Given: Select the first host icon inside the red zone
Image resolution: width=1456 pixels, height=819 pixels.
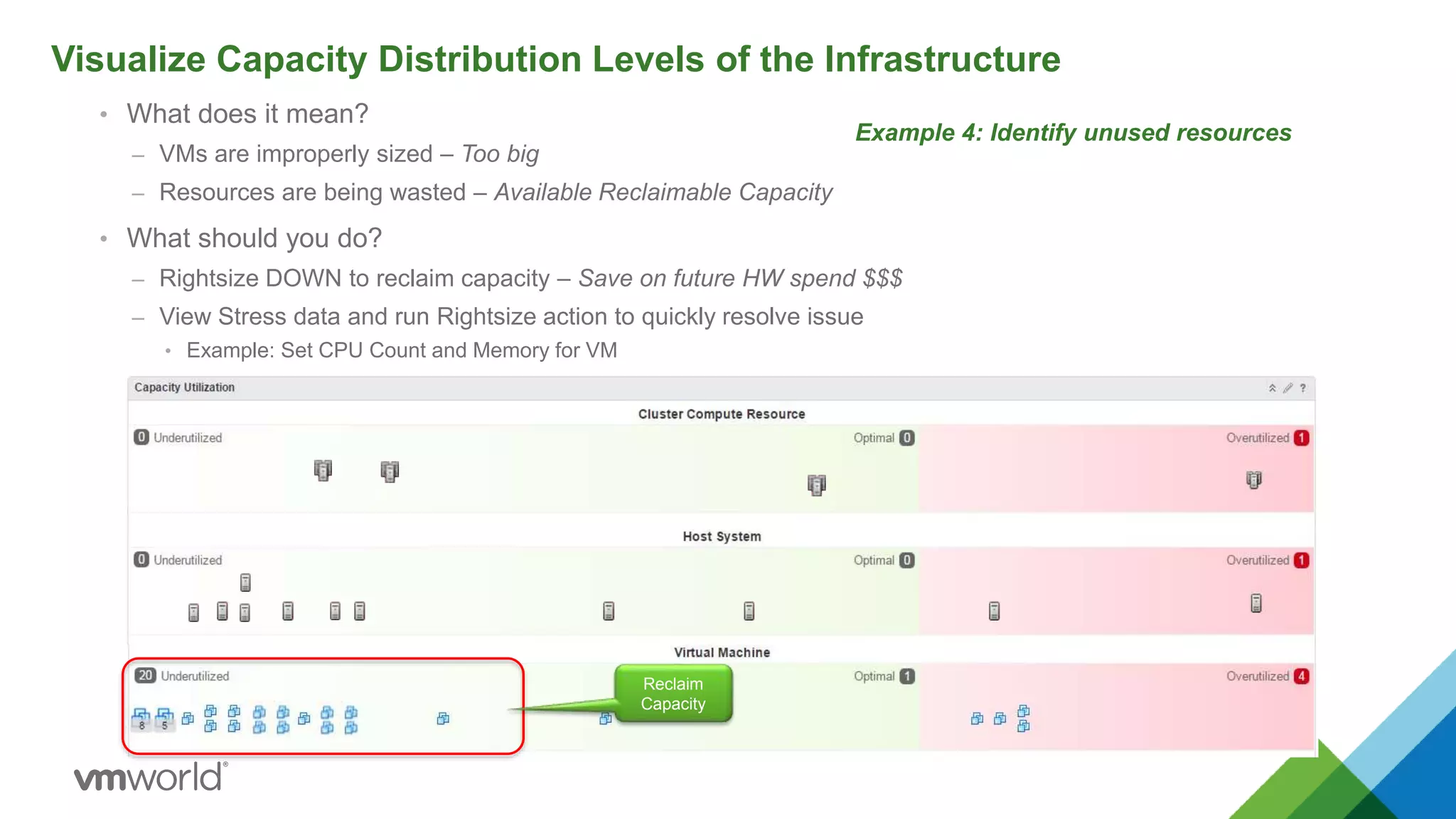Looking at the screenshot, I should [x=994, y=611].
